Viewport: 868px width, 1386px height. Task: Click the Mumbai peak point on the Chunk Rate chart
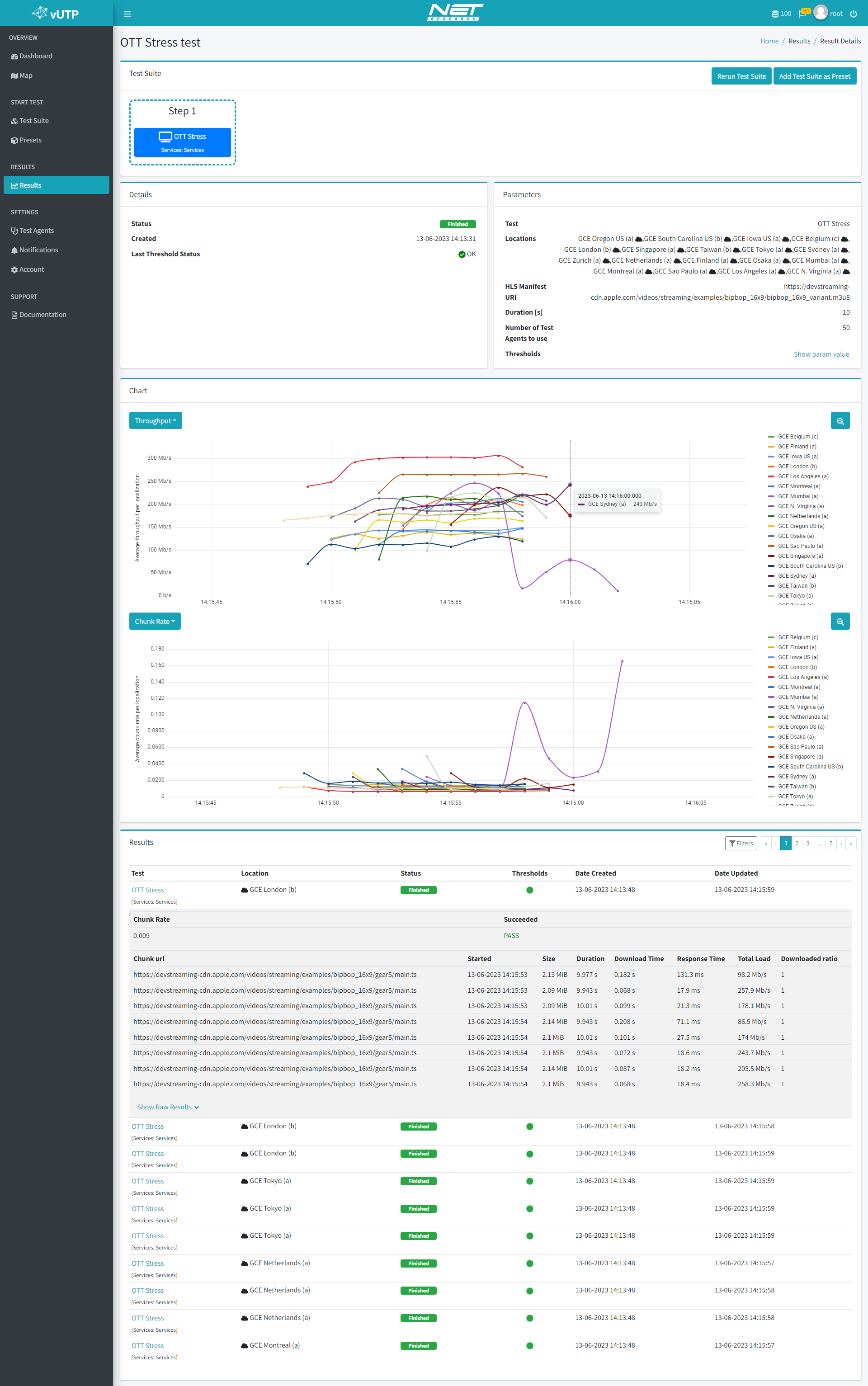tap(623, 662)
